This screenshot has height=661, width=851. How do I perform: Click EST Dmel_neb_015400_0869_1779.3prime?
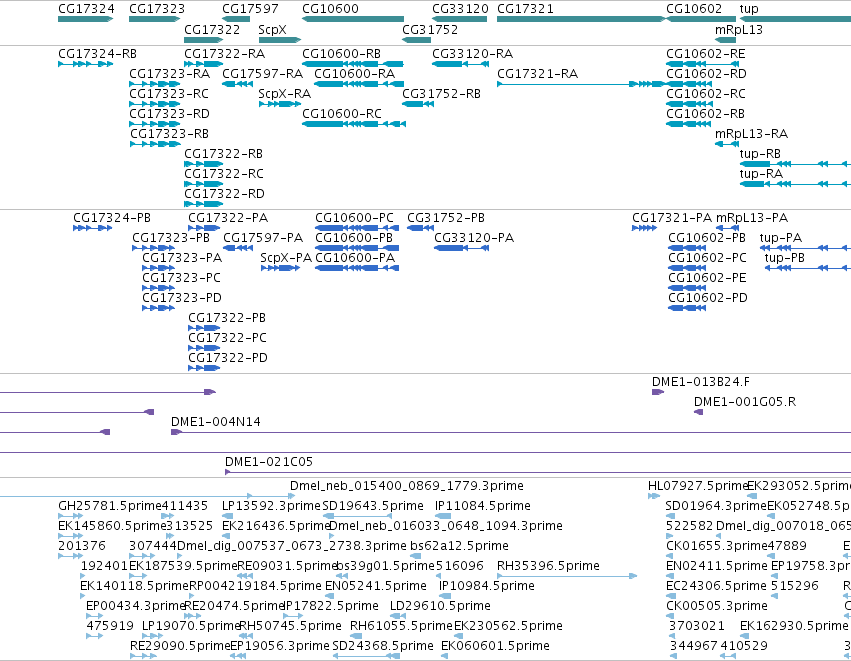coord(407,486)
